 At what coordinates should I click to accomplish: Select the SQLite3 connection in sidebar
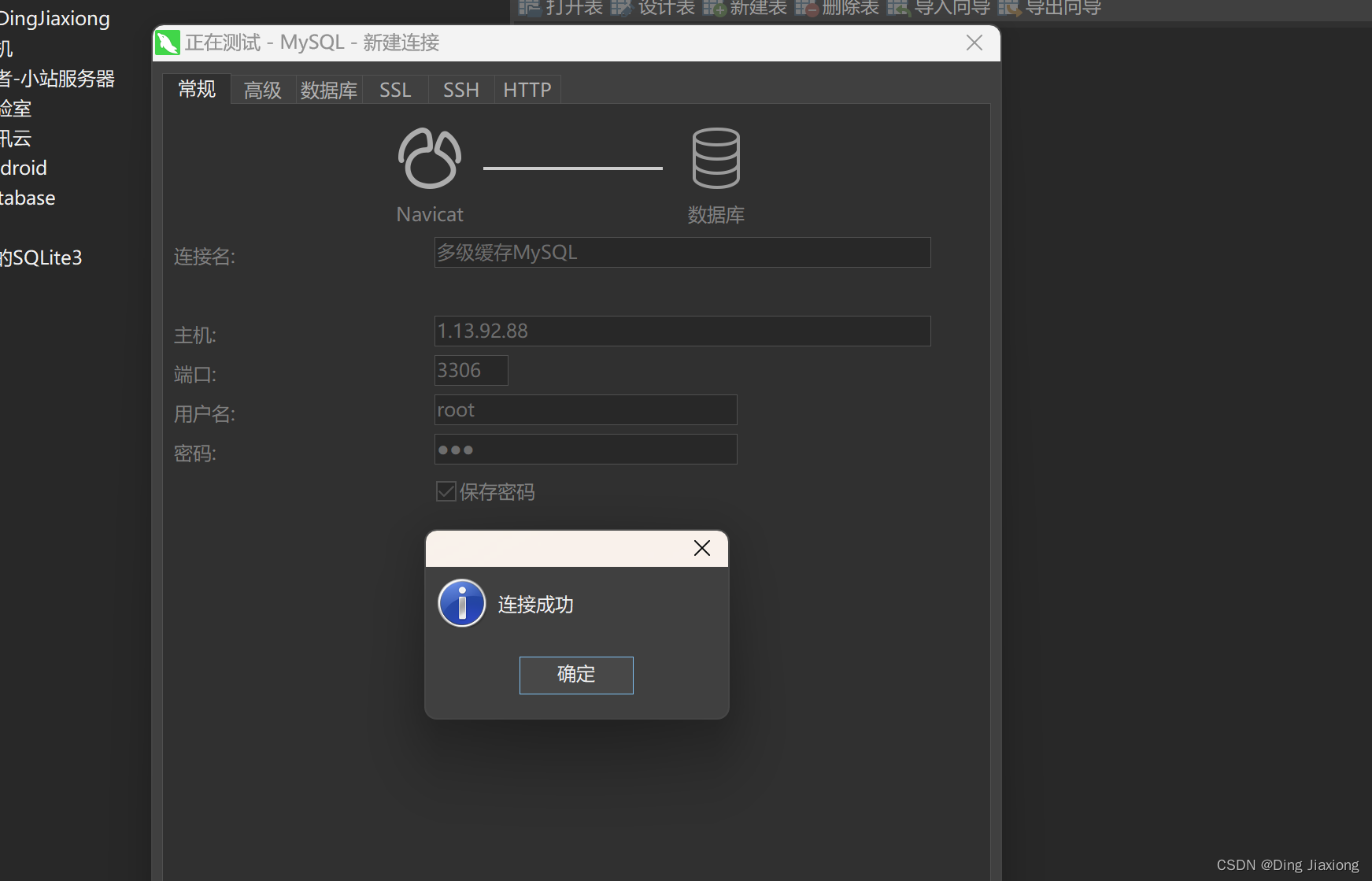click(x=41, y=257)
